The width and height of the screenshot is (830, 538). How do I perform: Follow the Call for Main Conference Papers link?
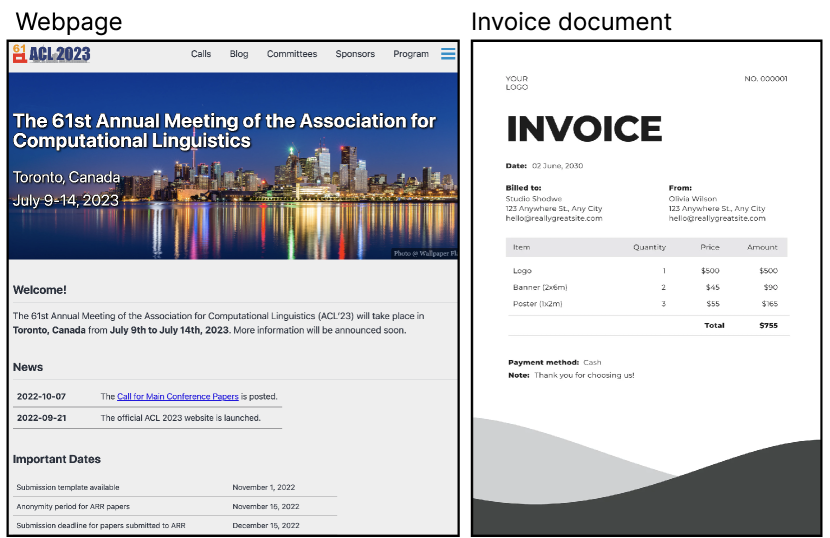(178, 397)
